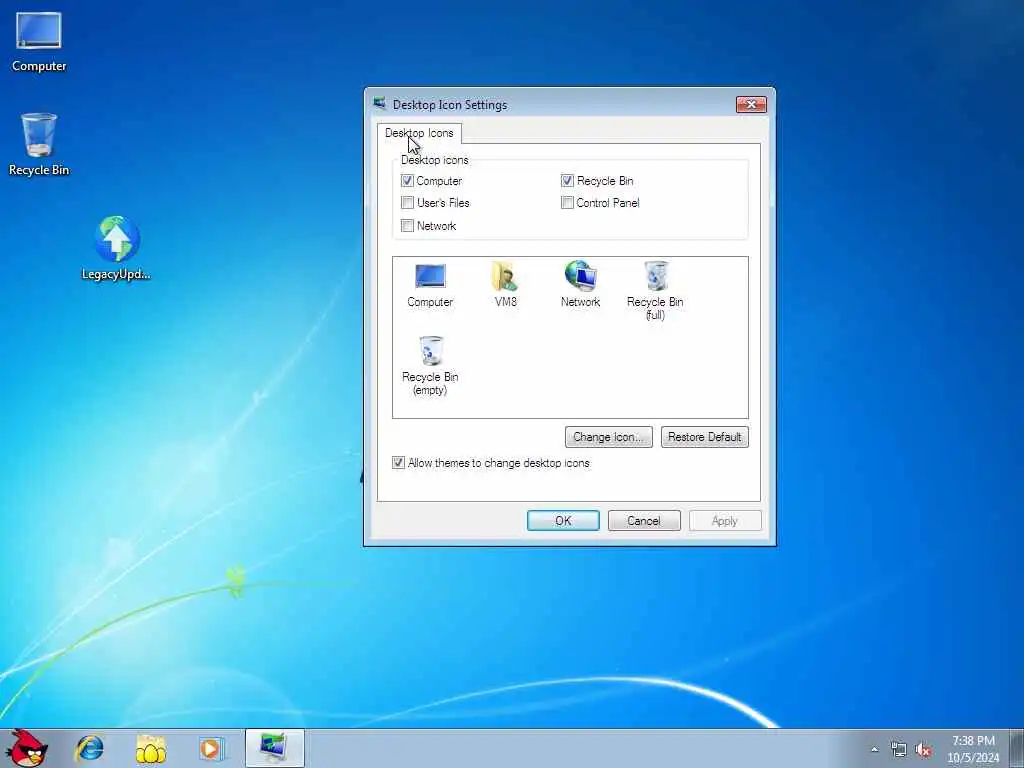Click the Restore Default button
This screenshot has height=768, width=1024.
pos(705,437)
